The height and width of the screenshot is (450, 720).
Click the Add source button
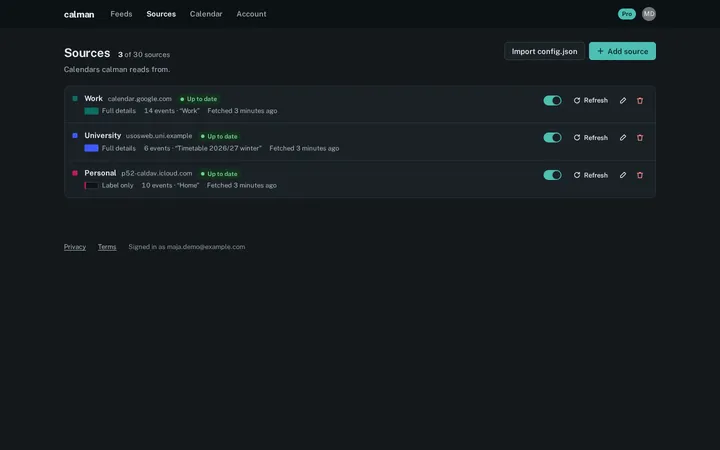(x=622, y=51)
